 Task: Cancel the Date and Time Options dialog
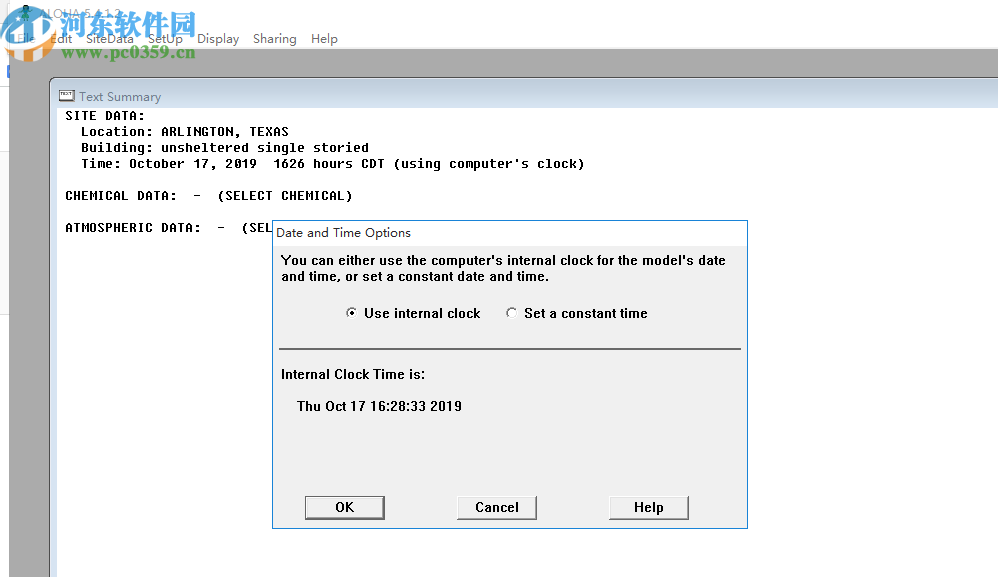(496, 508)
